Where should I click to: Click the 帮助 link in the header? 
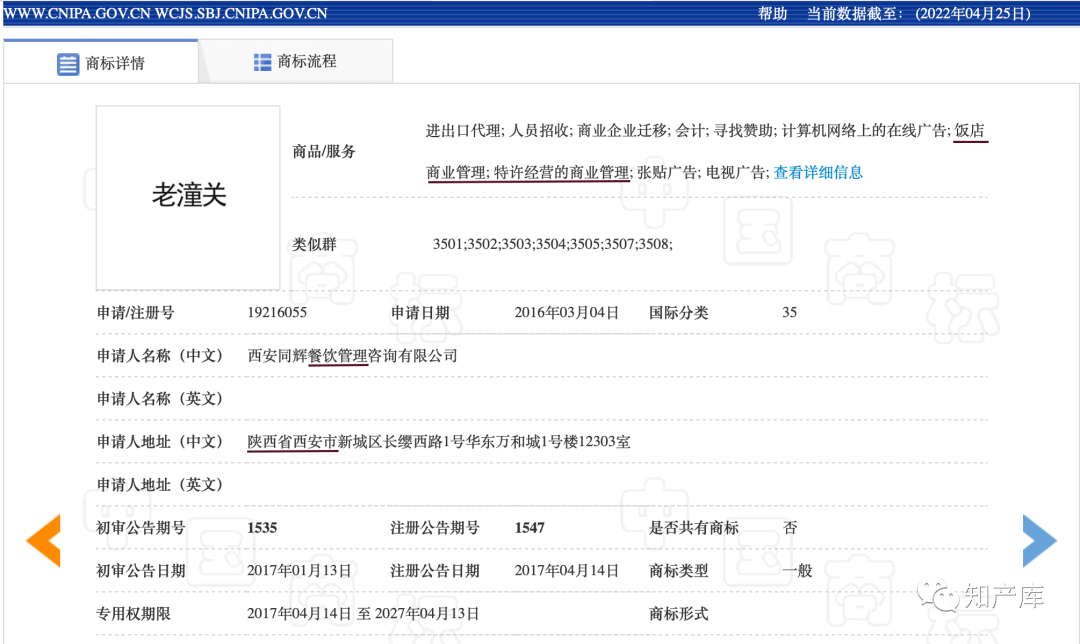pyautogui.click(x=772, y=13)
